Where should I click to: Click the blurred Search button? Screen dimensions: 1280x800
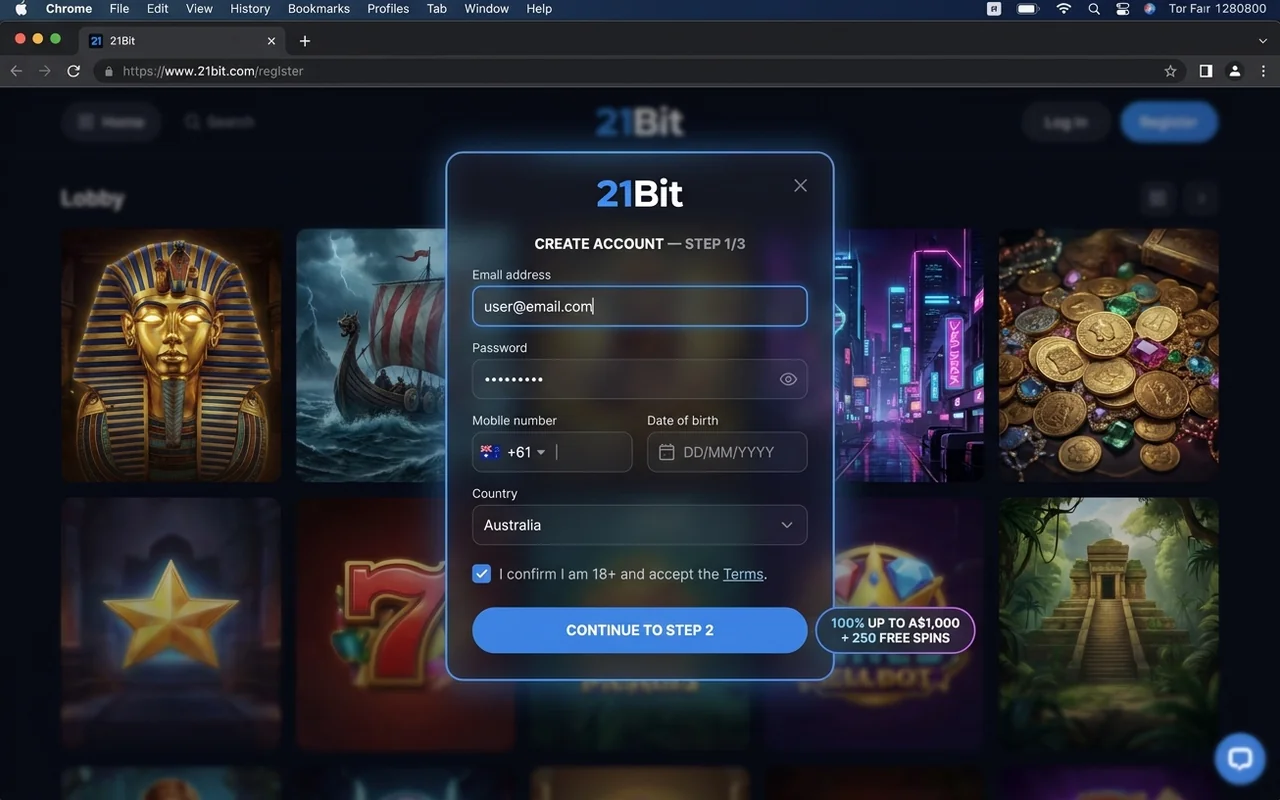219,122
